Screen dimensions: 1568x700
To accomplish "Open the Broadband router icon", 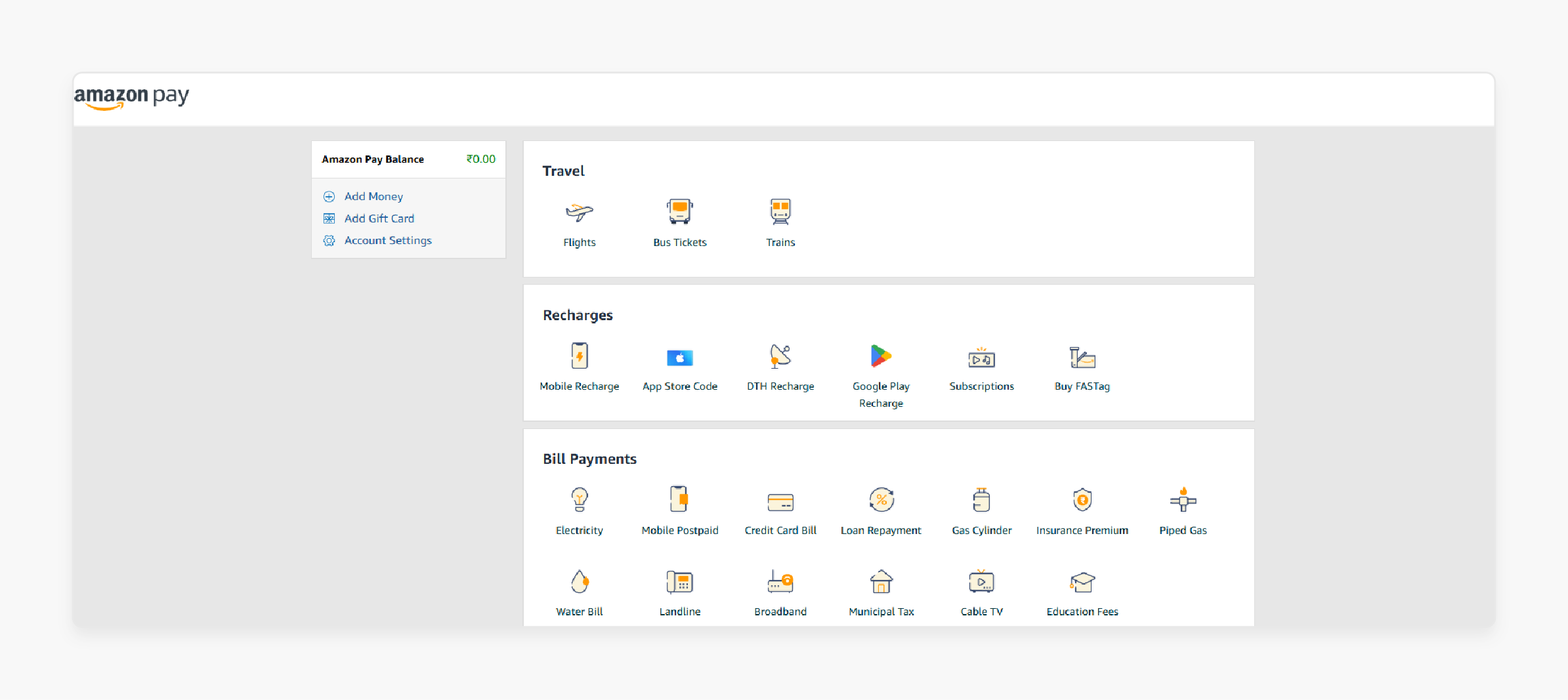I will pos(780,581).
